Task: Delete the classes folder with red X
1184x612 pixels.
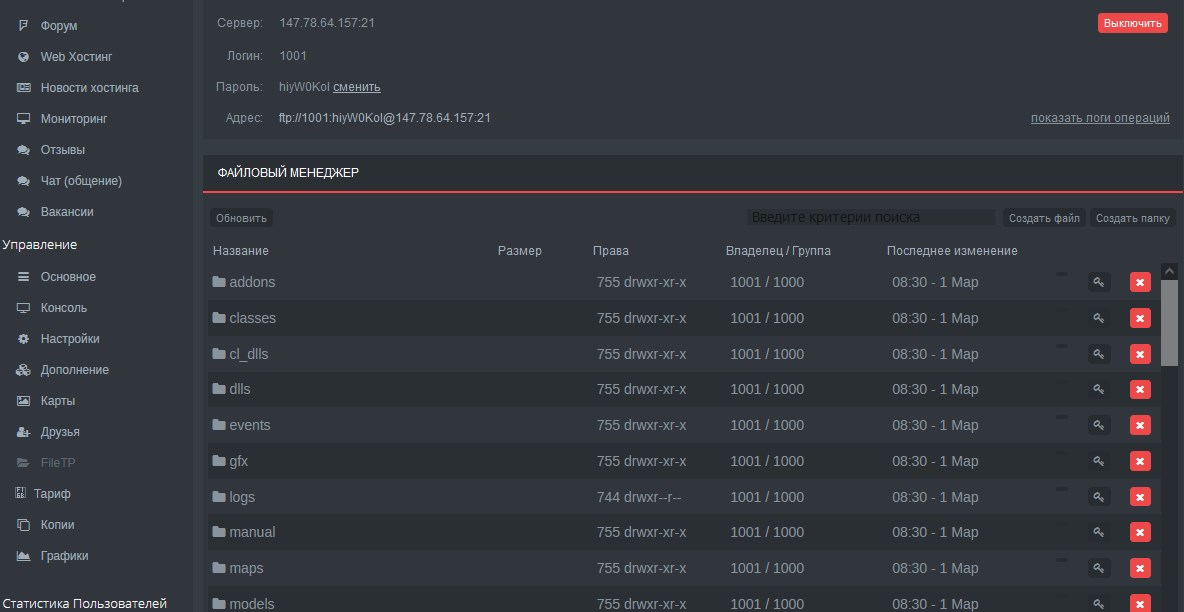Action: click(x=1140, y=319)
